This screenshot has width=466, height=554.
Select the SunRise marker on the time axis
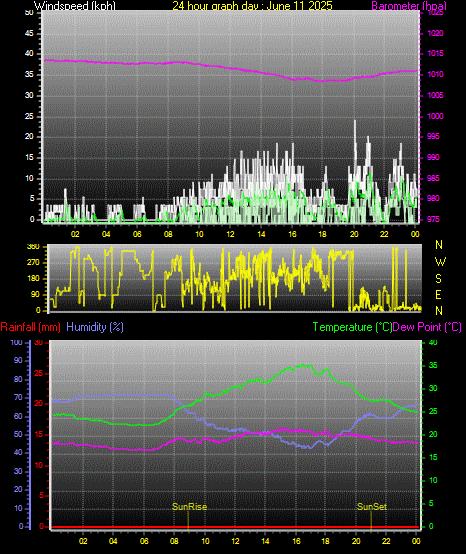189,507
